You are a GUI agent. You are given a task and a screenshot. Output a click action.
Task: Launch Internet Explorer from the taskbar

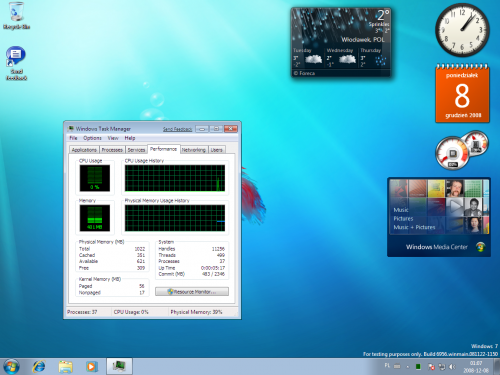tap(39, 367)
